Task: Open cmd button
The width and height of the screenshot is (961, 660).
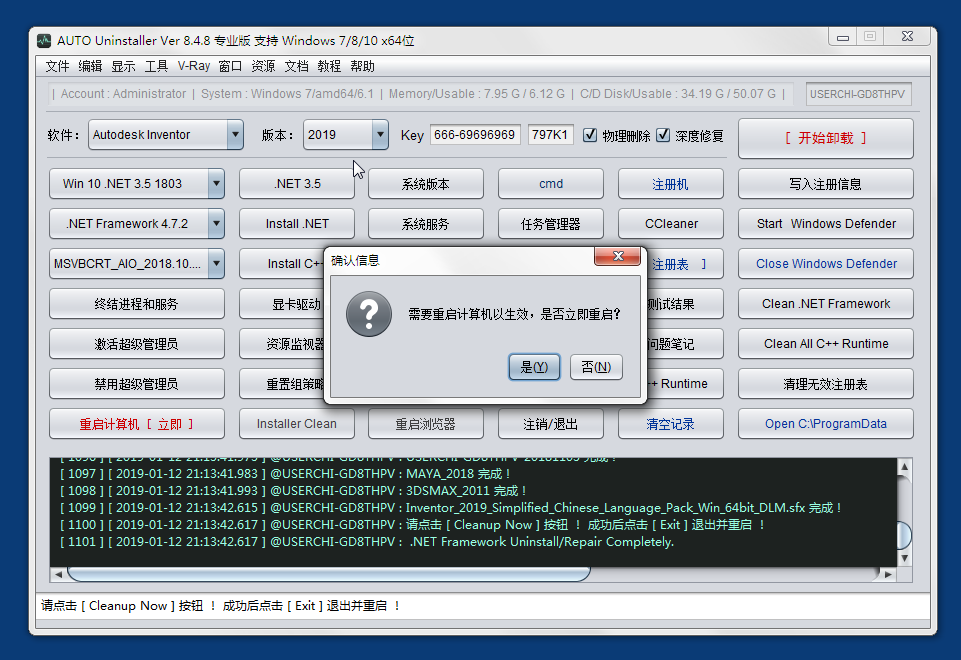Action: click(x=550, y=184)
